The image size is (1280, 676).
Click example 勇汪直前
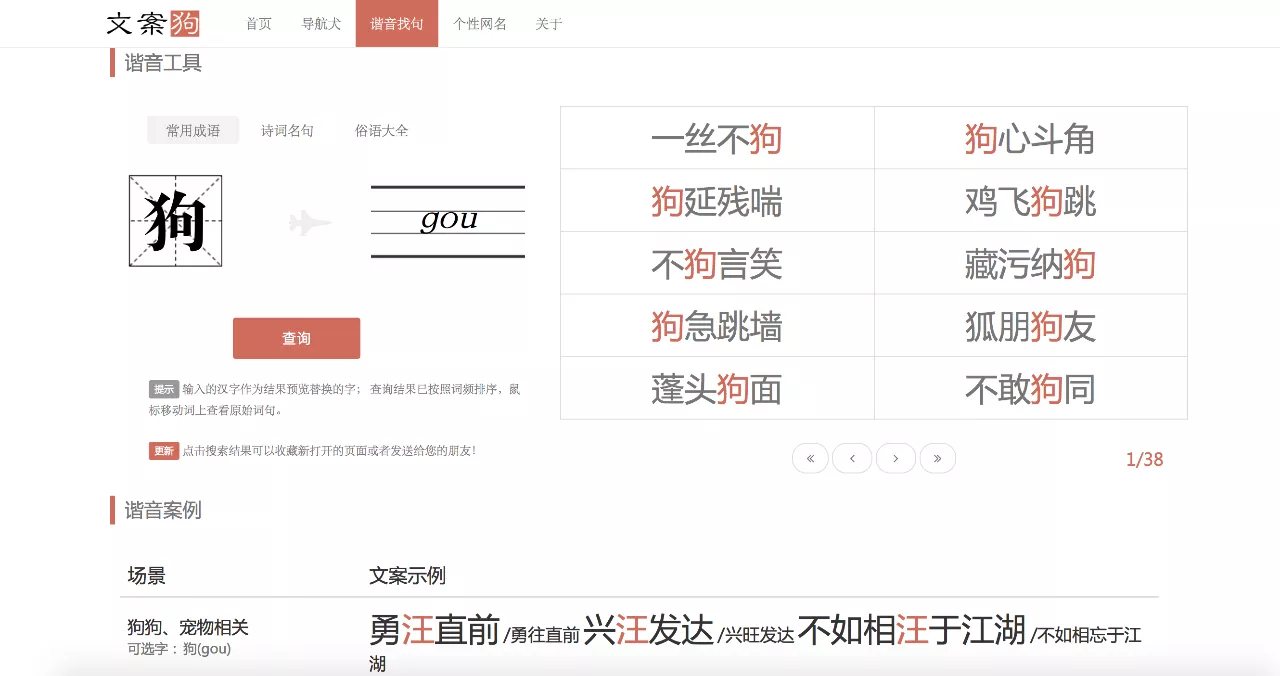click(434, 630)
